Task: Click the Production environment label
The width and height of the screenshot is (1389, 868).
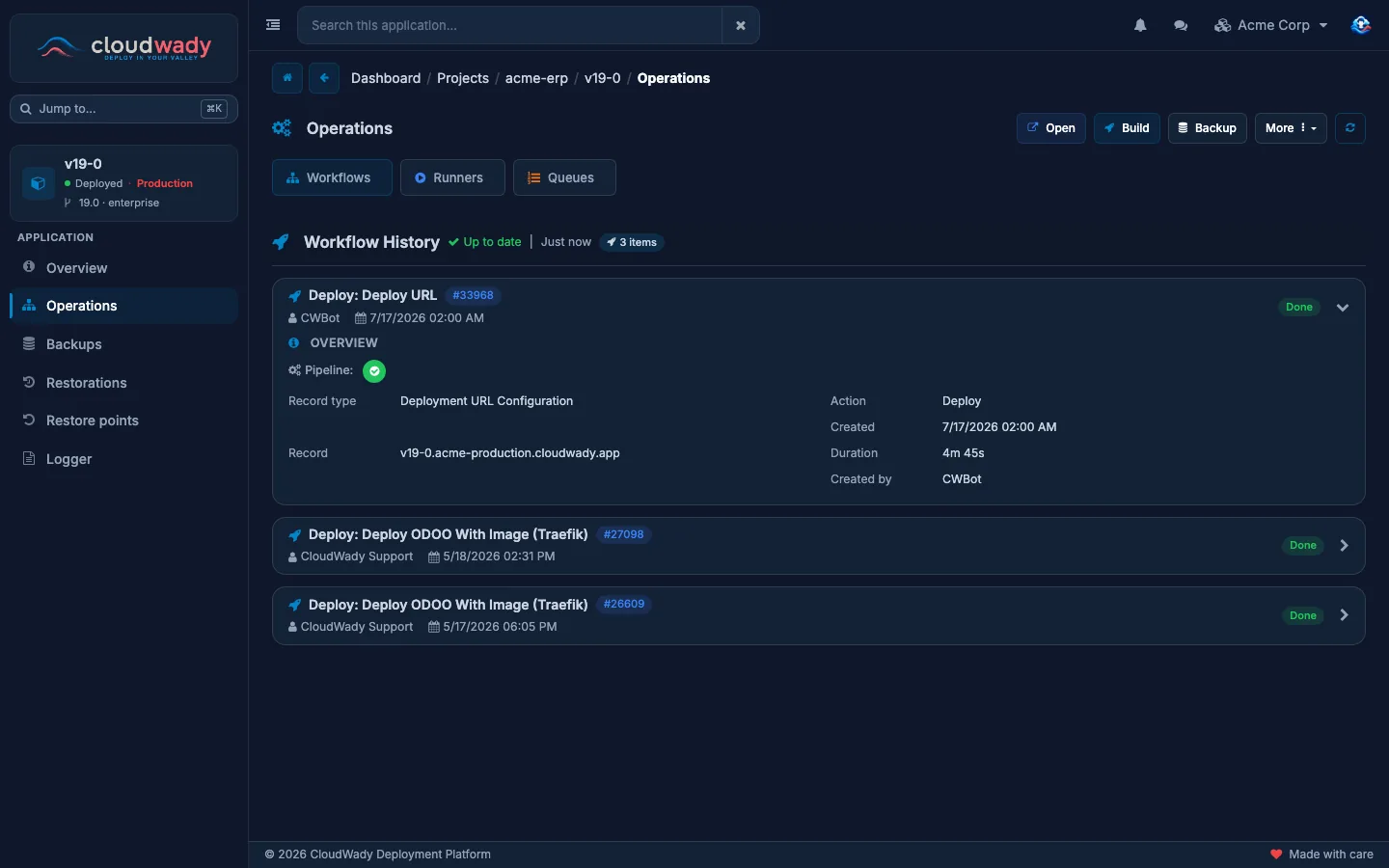Action: coord(165,183)
